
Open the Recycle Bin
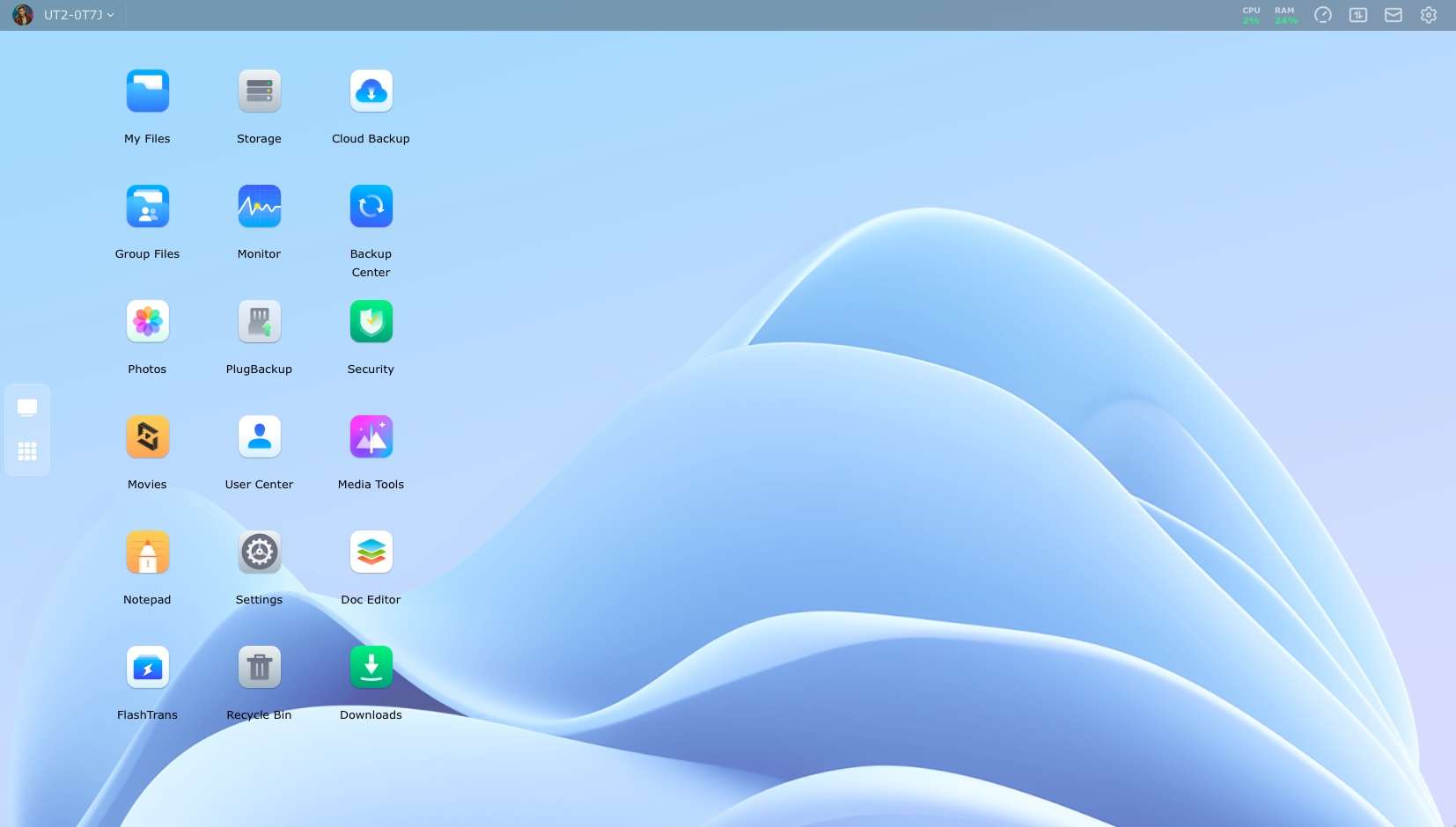tap(259, 668)
